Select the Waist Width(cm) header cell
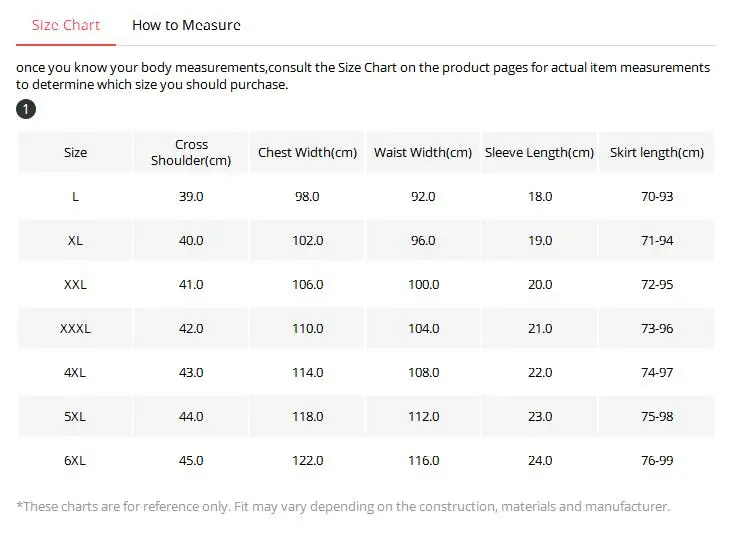 (423, 152)
